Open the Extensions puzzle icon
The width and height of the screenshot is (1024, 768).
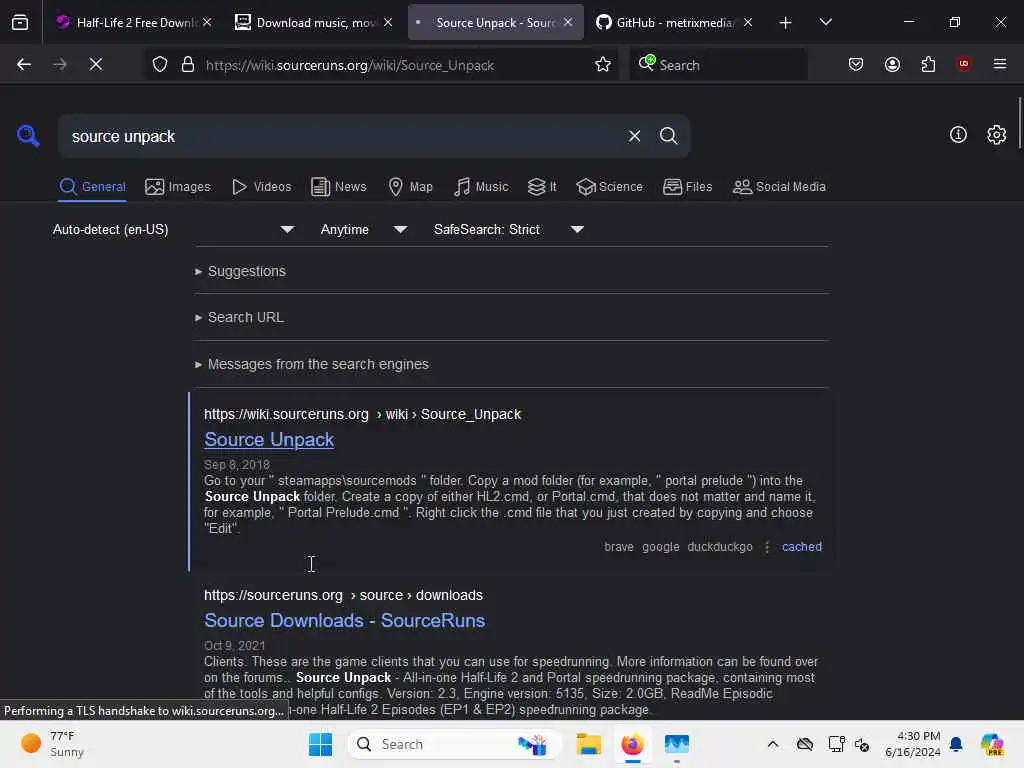[928, 64]
